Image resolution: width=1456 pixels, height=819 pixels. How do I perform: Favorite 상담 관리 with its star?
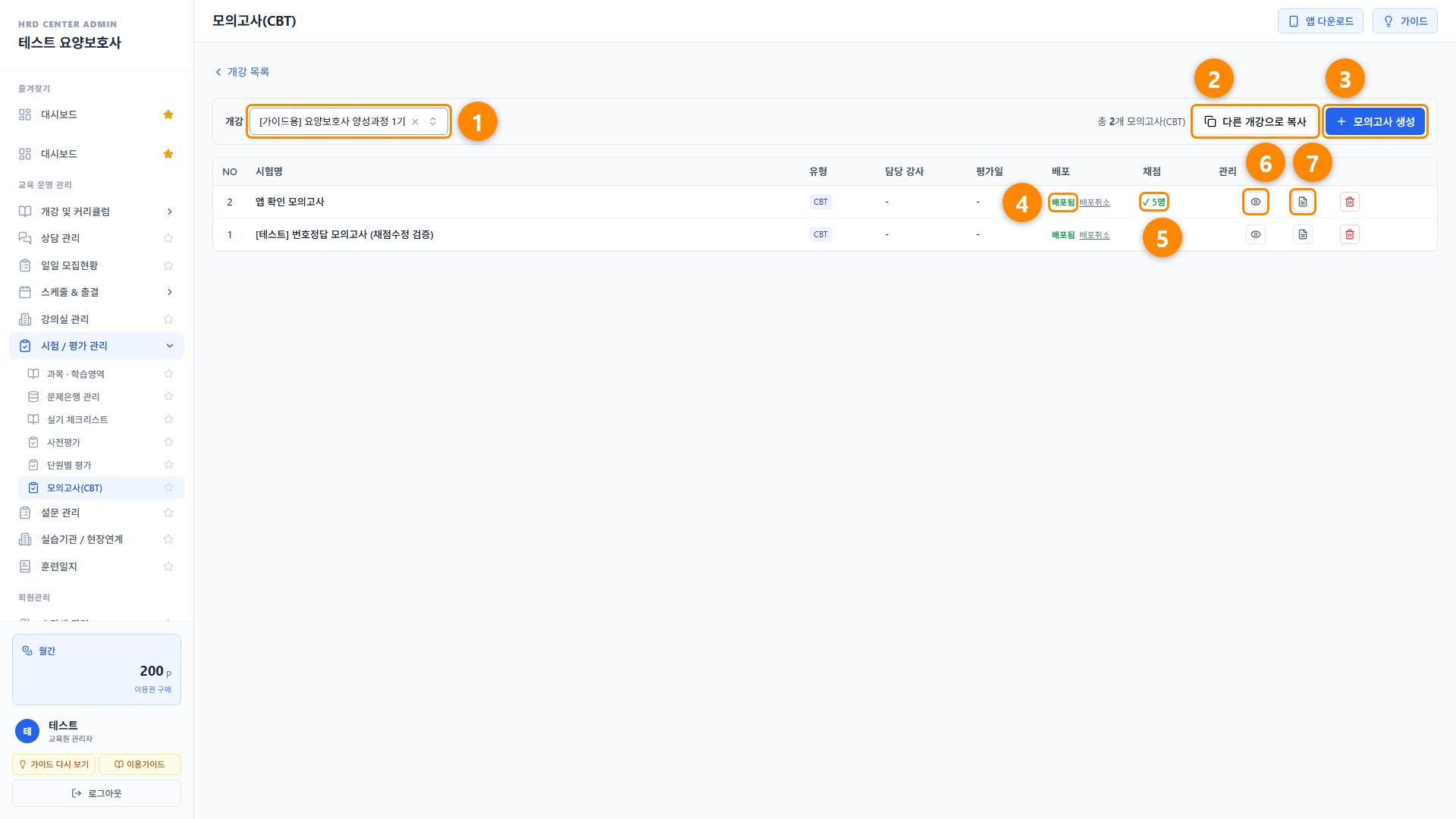coord(168,238)
